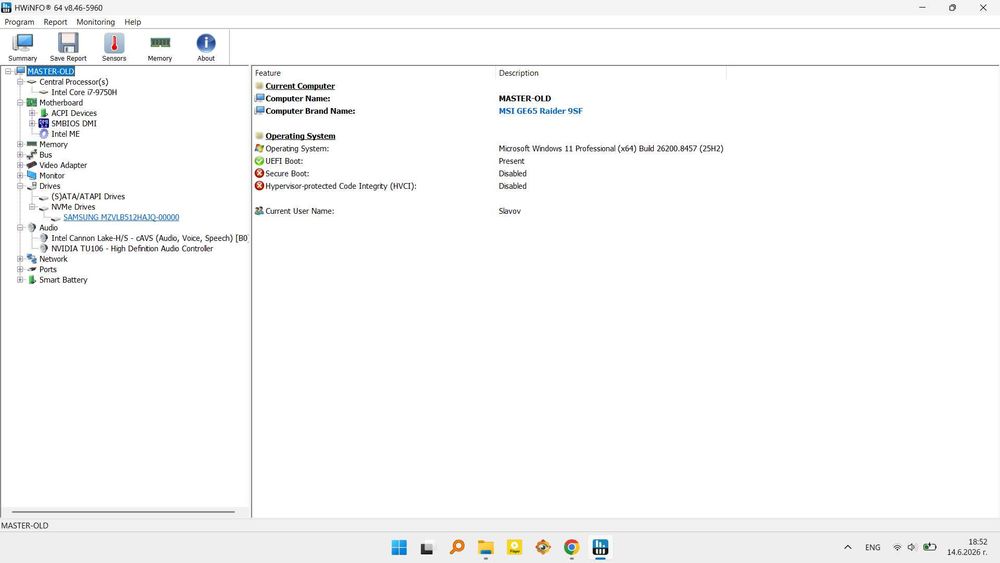Click the Memory chip tree icon
The height and width of the screenshot is (563, 1000).
coord(31,144)
